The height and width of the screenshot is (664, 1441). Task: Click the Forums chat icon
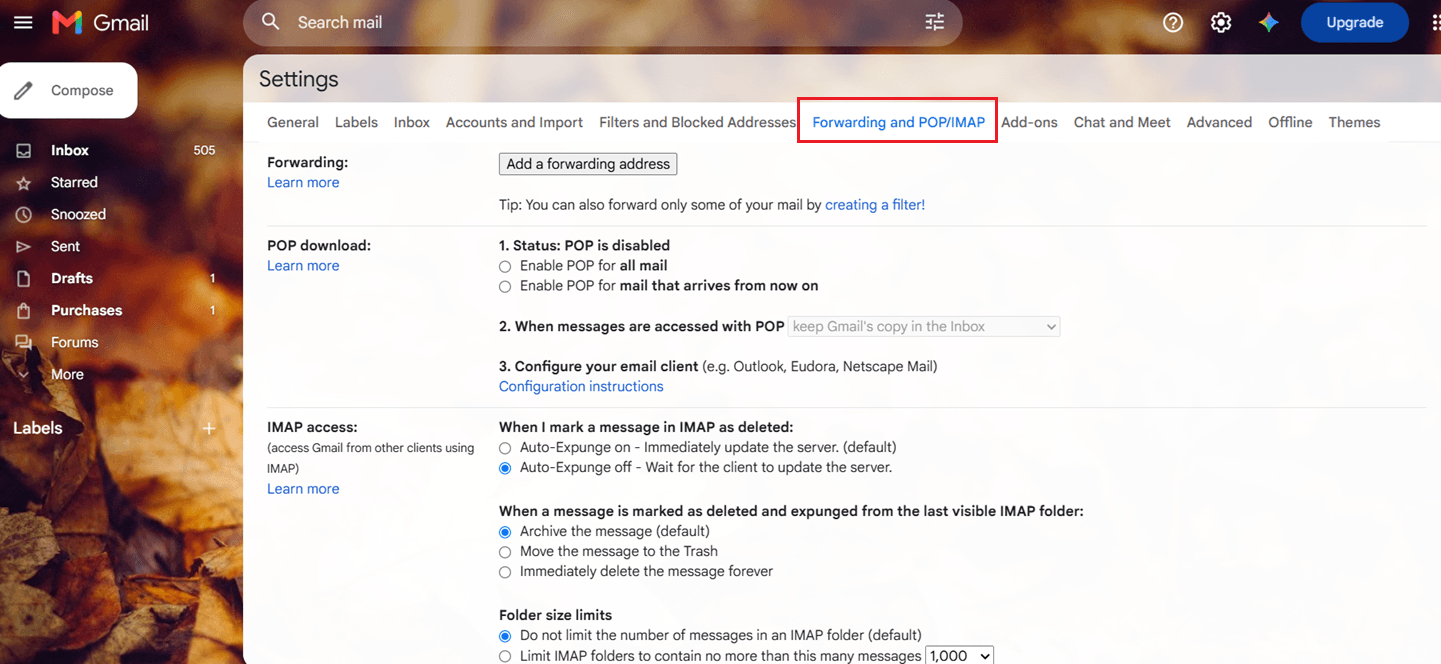click(x=24, y=342)
